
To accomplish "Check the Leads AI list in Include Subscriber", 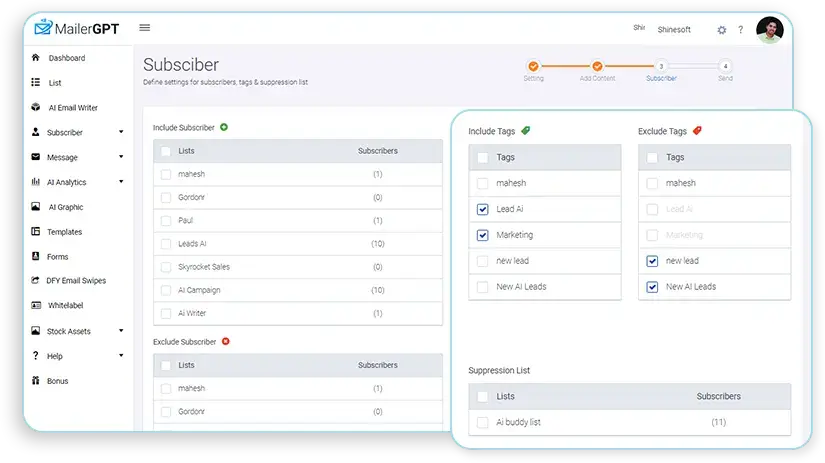I will click(x=166, y=244).
